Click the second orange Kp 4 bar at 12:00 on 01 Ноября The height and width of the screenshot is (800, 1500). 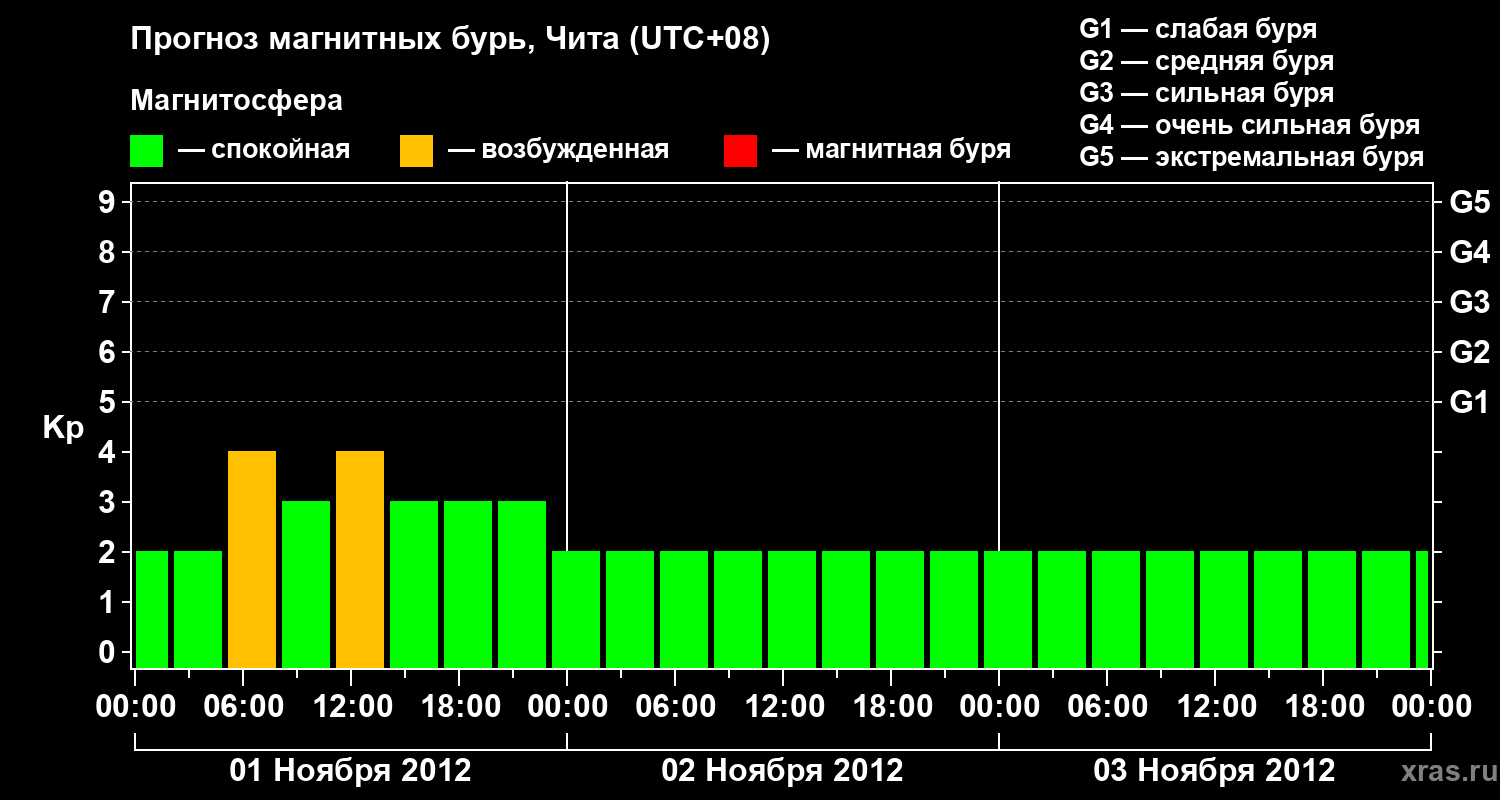[x=360, y=560]
